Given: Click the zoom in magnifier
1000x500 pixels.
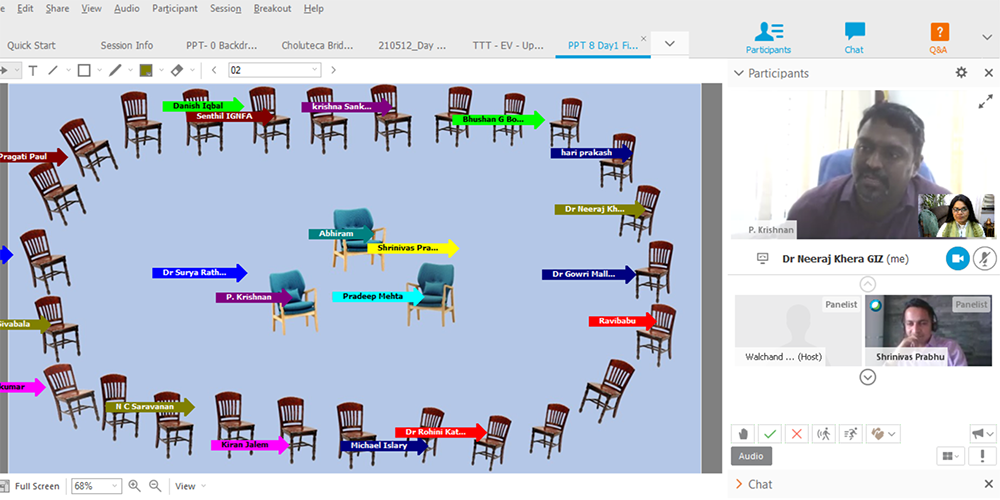Looking at the screenshot, I should [134, 486].
